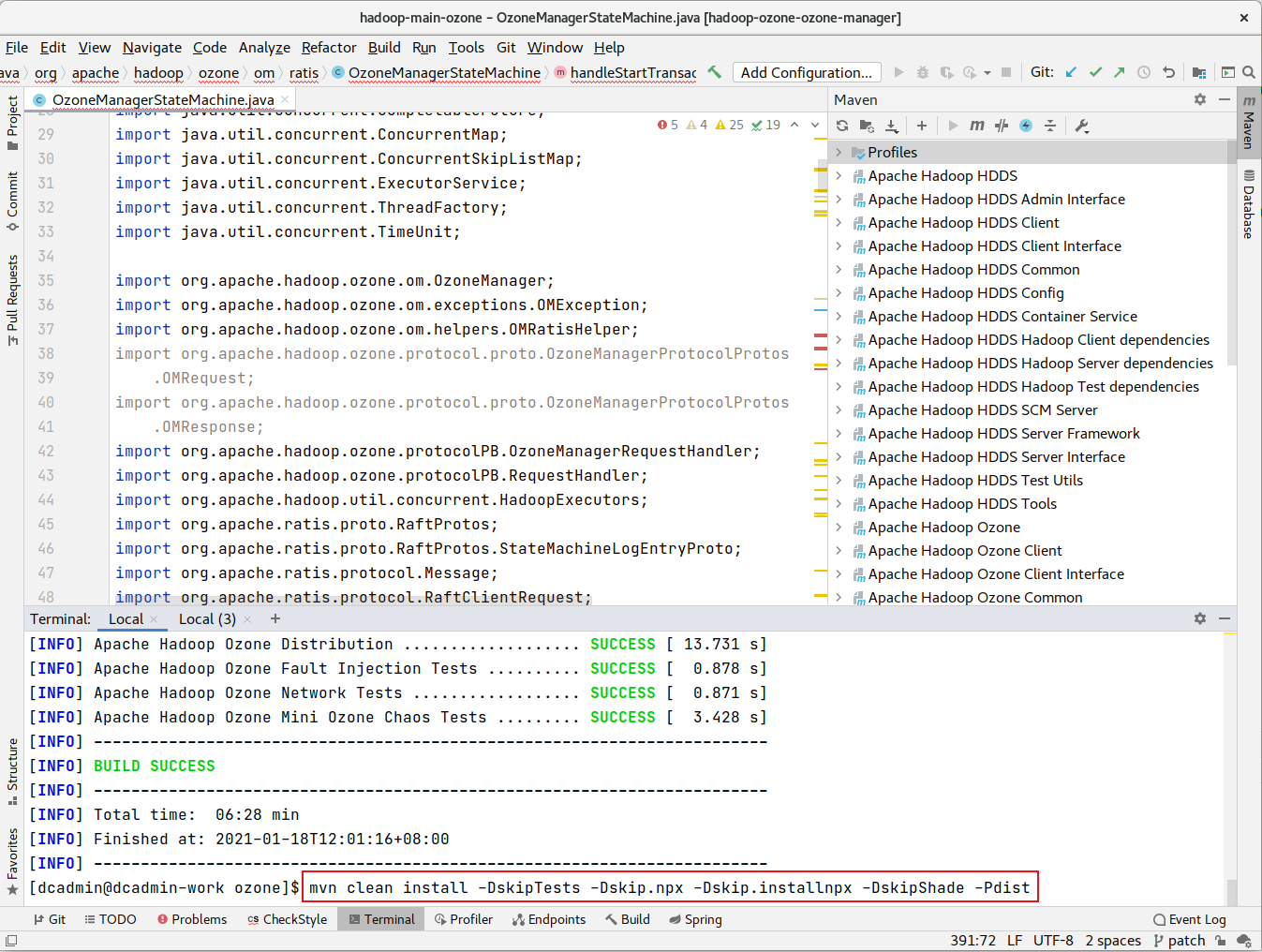Screen dimensions: 1262x952
Task: Open the Refactor menu
Action: click(329, 47)
